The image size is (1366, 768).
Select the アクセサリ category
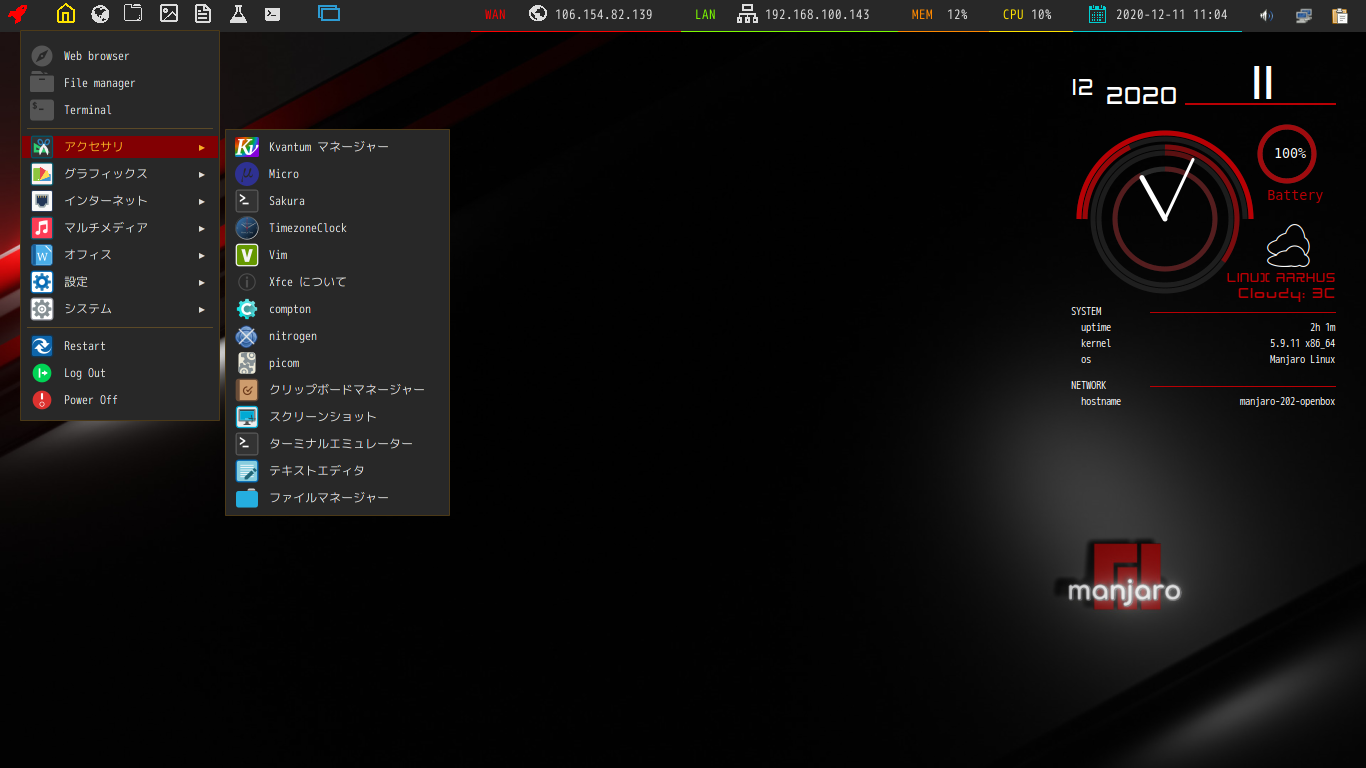pos(120,147)
